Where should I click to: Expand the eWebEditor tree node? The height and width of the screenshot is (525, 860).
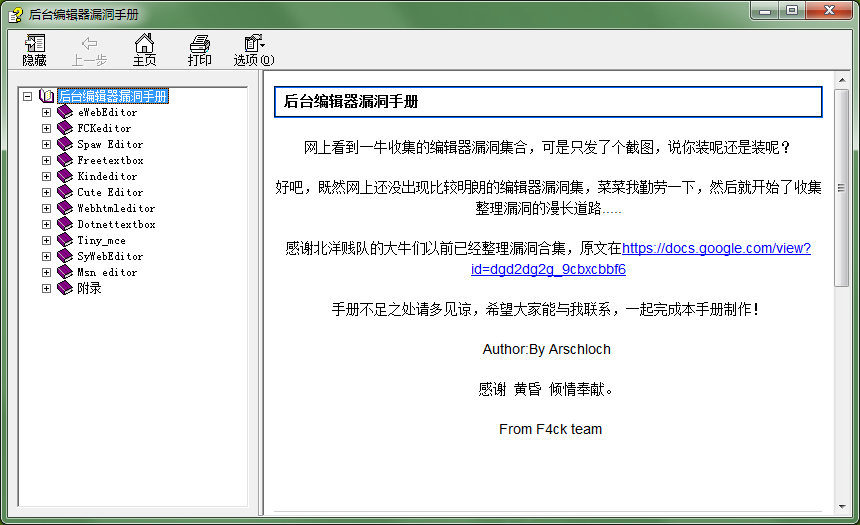tap(47, 112)
